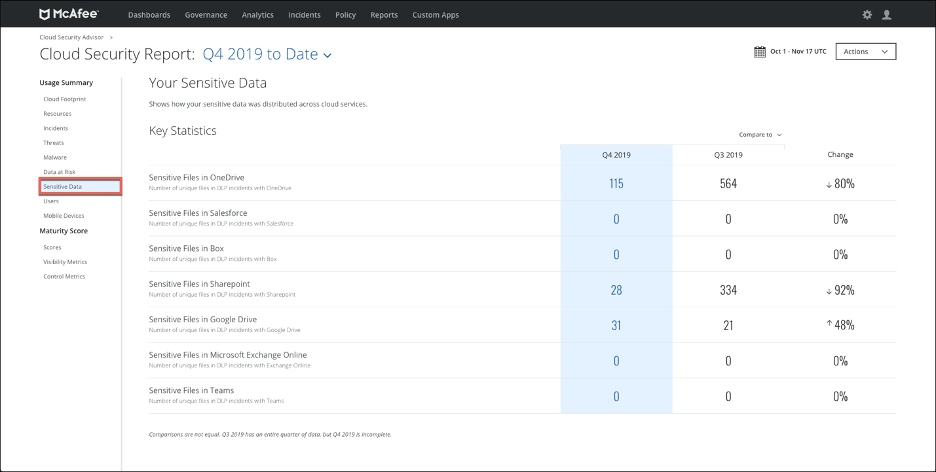
Task: Click the calendar date range icon
Action: 760,52
